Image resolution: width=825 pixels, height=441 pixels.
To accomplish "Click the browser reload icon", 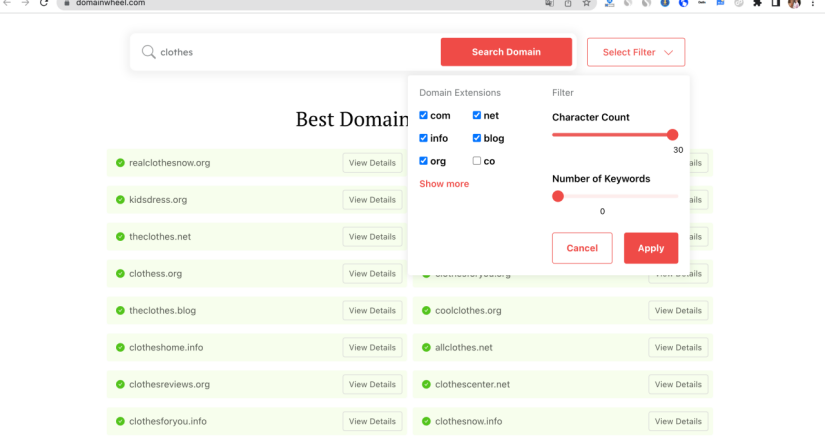I will (x=43, y=4).
